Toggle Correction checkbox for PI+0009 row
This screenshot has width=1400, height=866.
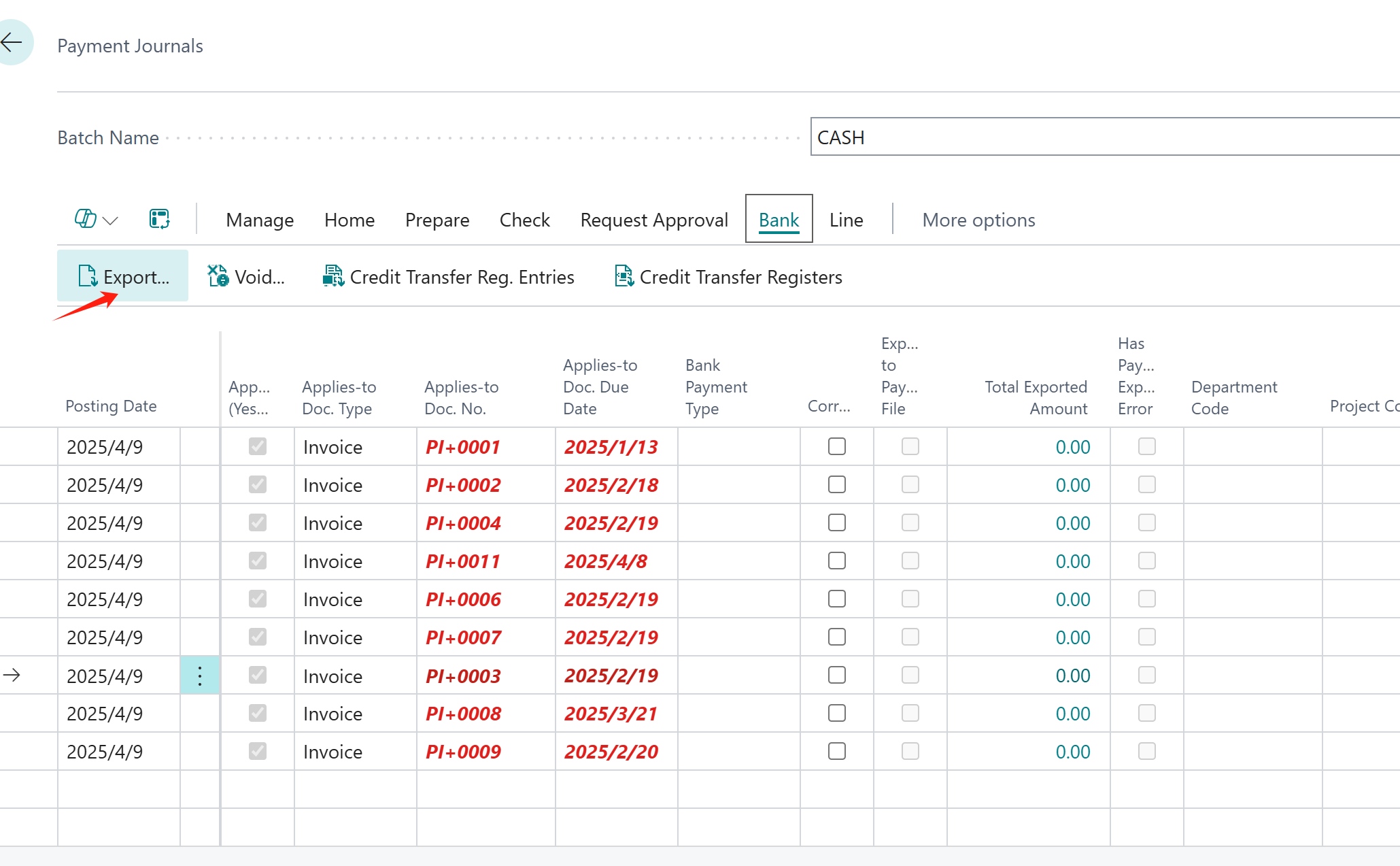click(x=836, y=751)
